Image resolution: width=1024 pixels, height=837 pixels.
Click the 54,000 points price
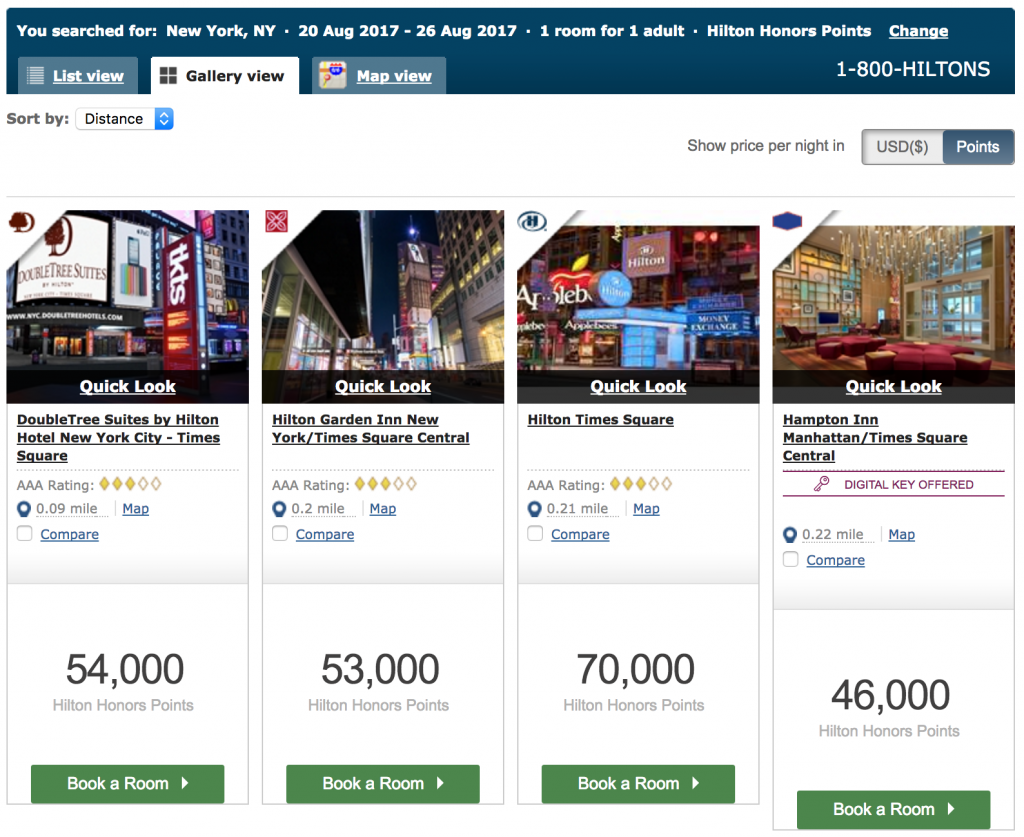tap(125, 669)
